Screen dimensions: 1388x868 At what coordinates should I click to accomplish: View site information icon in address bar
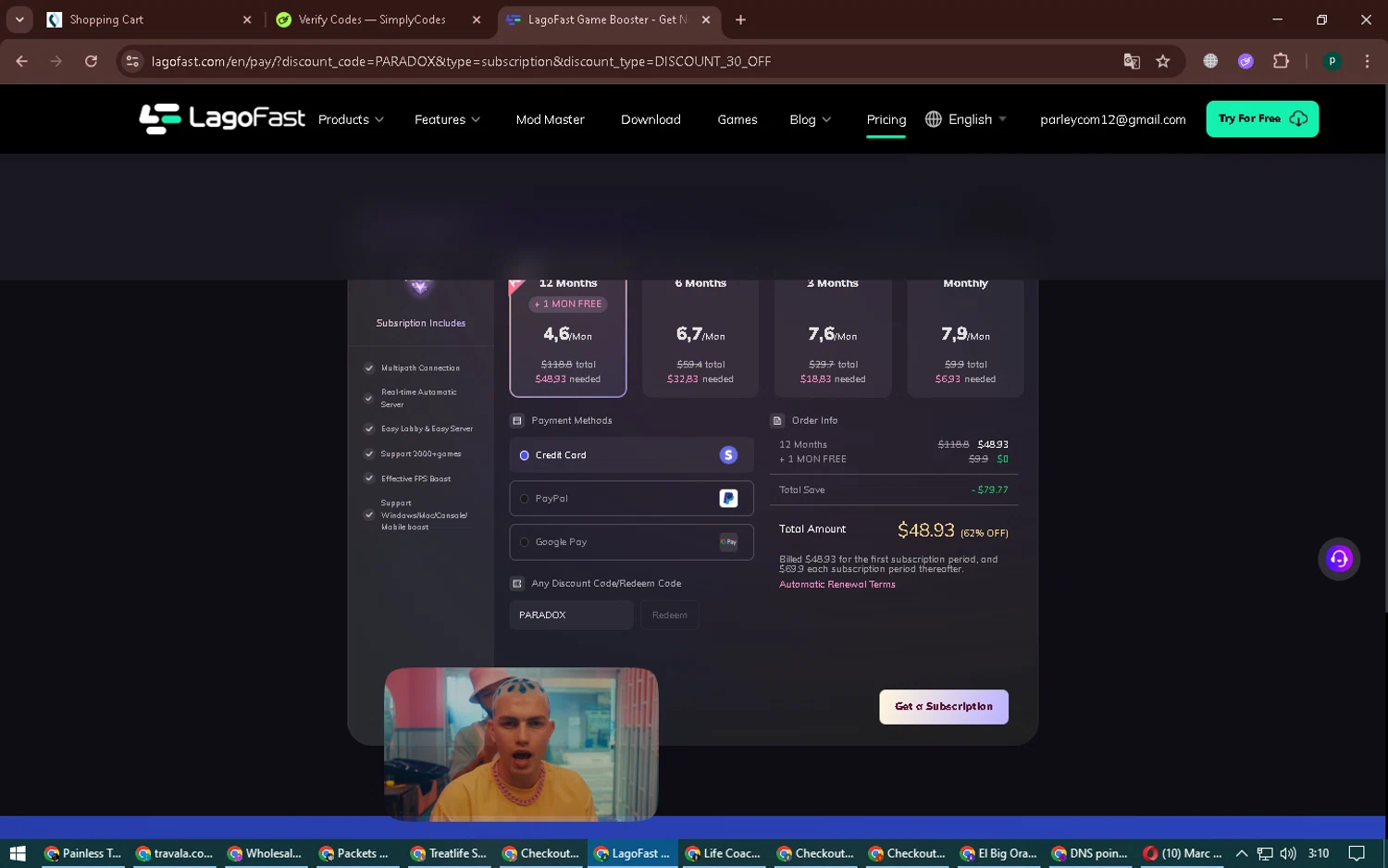(x=132, y=61)
